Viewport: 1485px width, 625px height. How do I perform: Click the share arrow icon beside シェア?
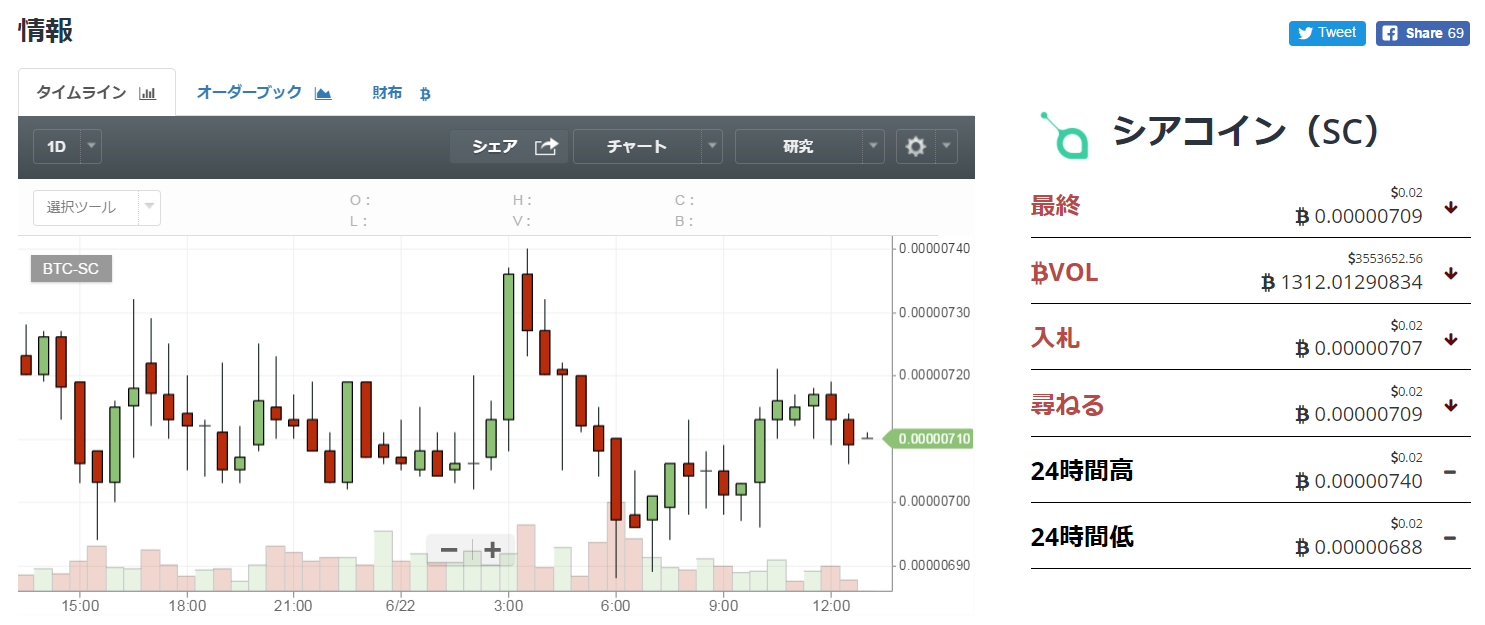click(x=545, y=147)
